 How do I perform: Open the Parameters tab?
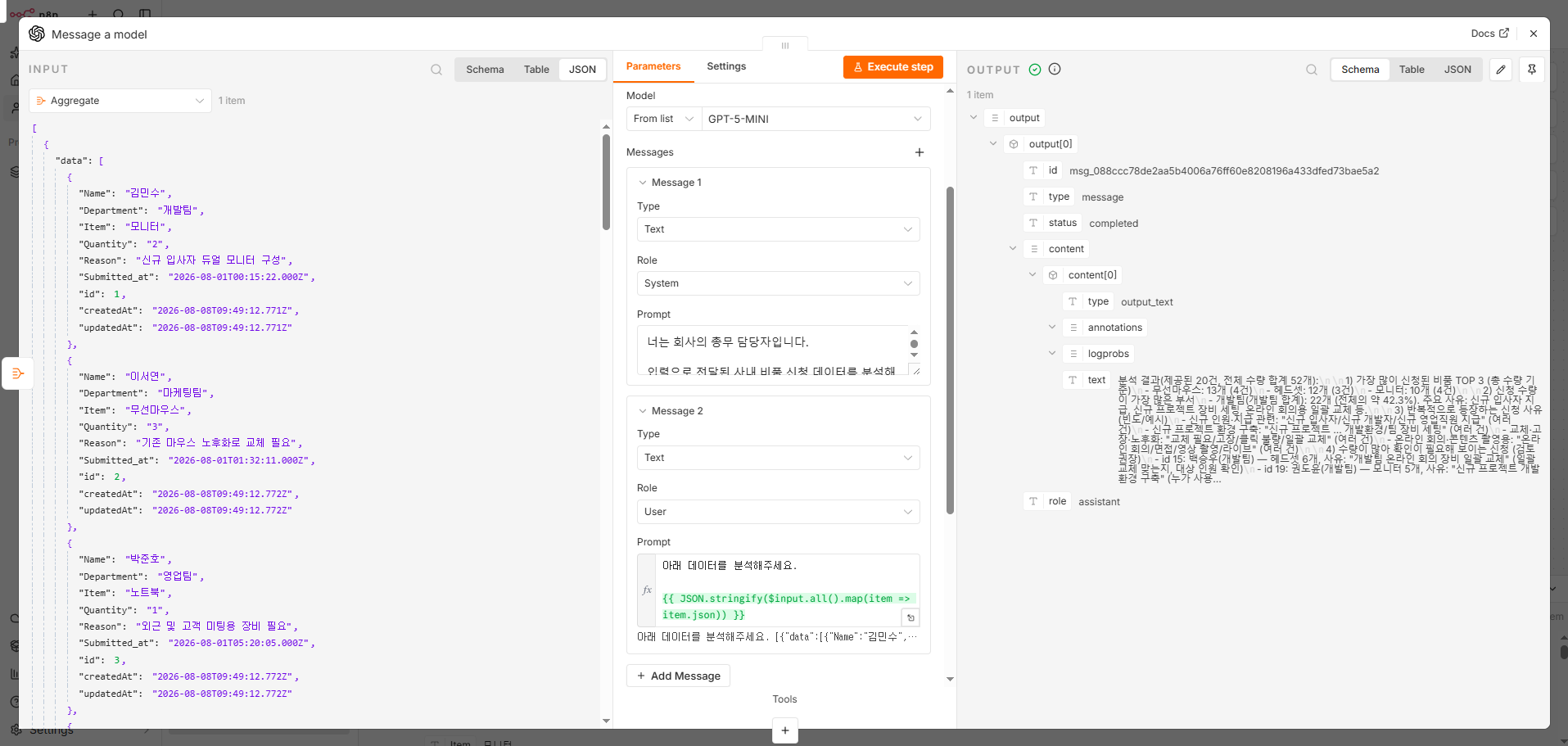pos(653,66)
